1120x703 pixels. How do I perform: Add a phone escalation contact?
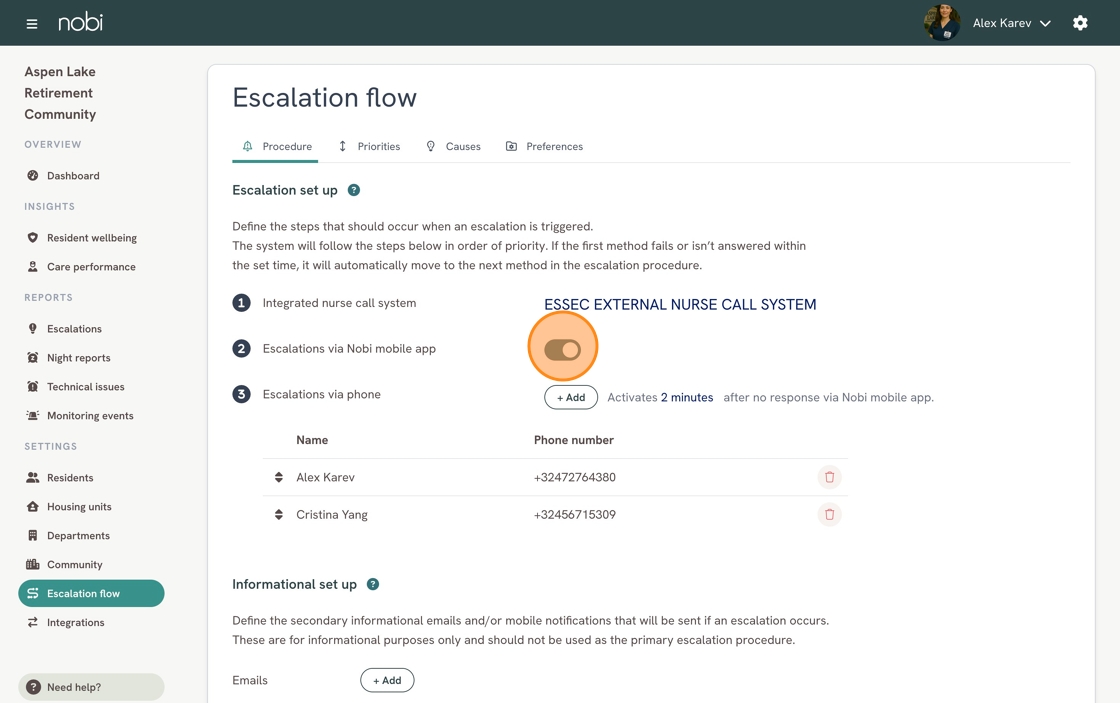(571, 397)
